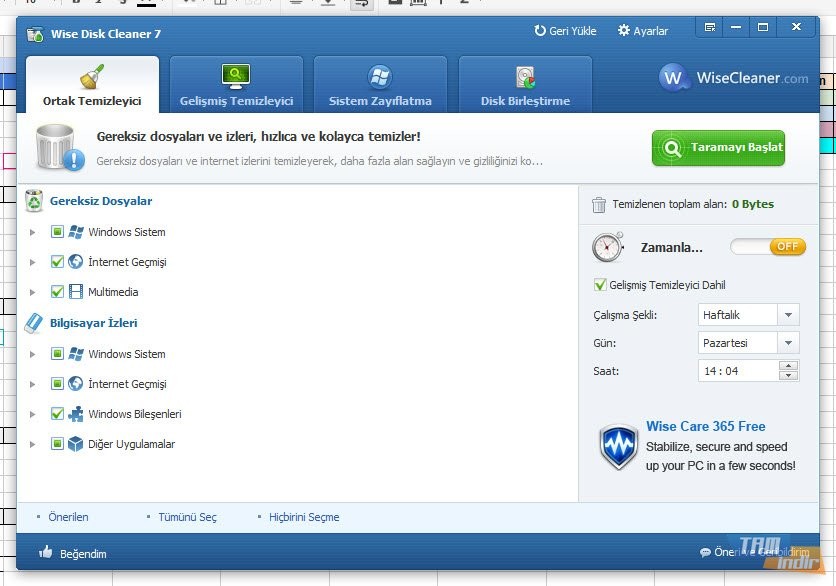Click the Zamanla stopwatch icon
Screen dimensions: 836x586
(x=608, y=247)
